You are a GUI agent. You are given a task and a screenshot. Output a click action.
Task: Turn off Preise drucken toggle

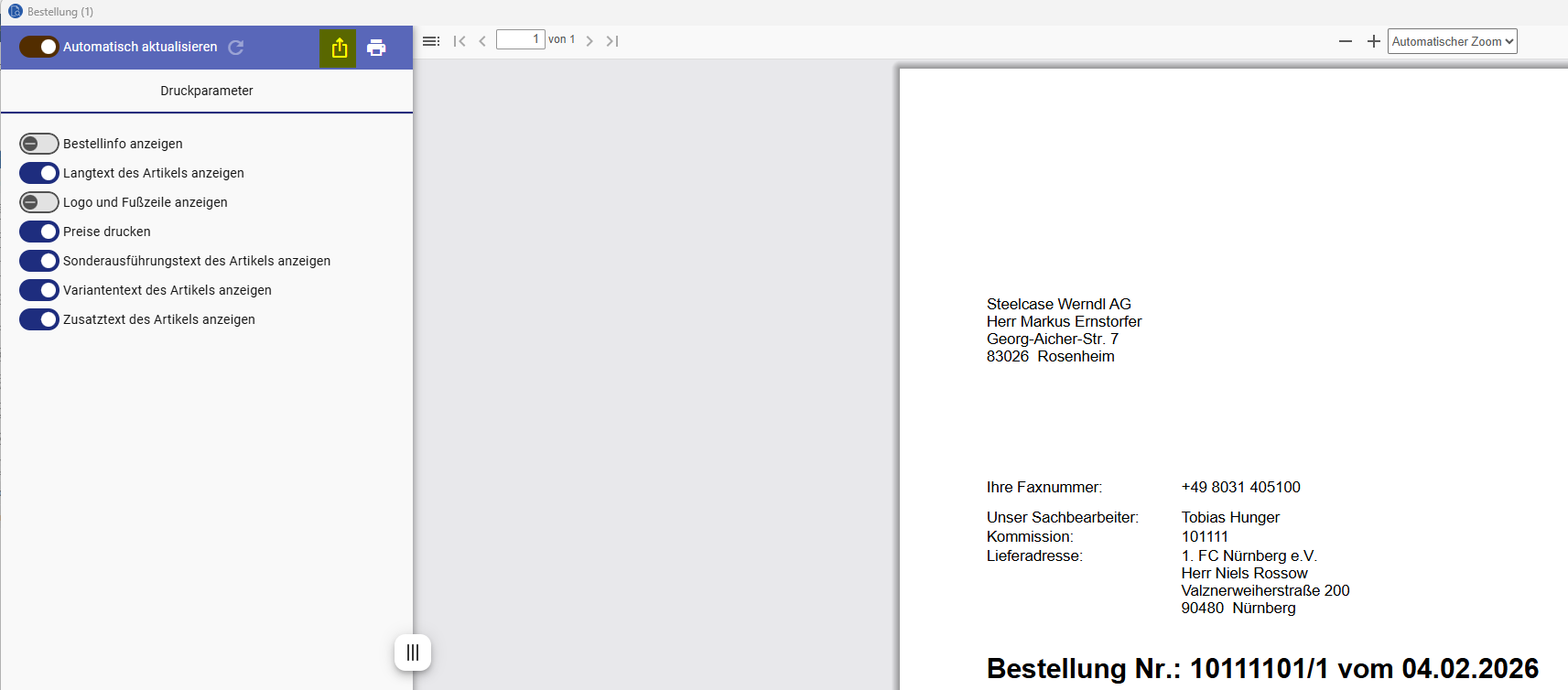click(x=39, y=232)
